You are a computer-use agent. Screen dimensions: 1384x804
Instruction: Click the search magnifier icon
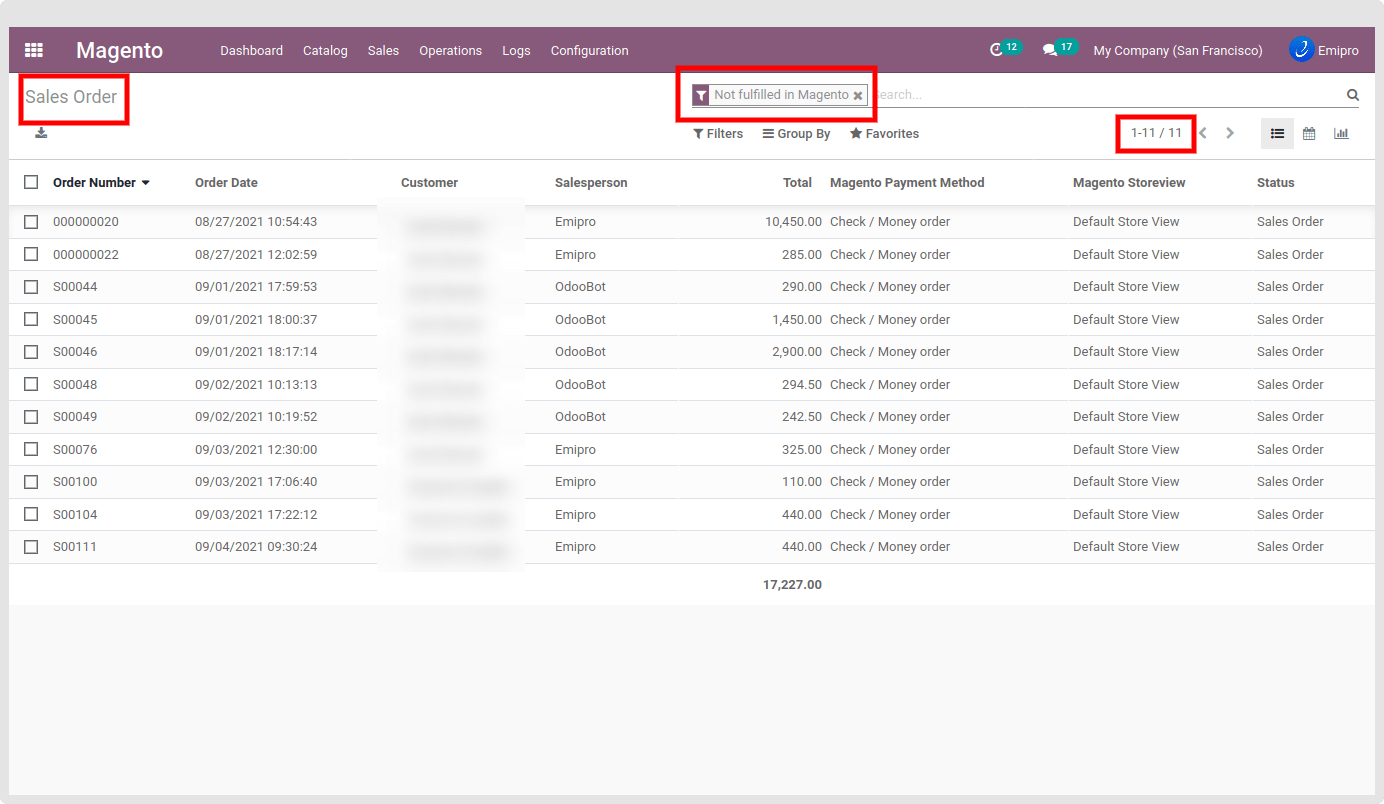(1353, 95)
